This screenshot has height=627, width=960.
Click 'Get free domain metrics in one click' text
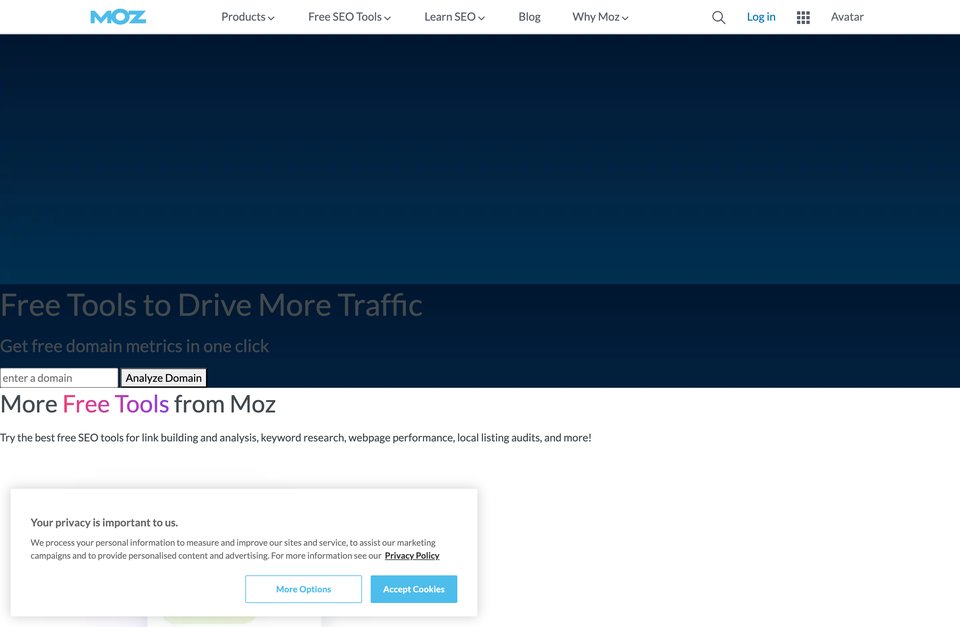tap(134, 346)
